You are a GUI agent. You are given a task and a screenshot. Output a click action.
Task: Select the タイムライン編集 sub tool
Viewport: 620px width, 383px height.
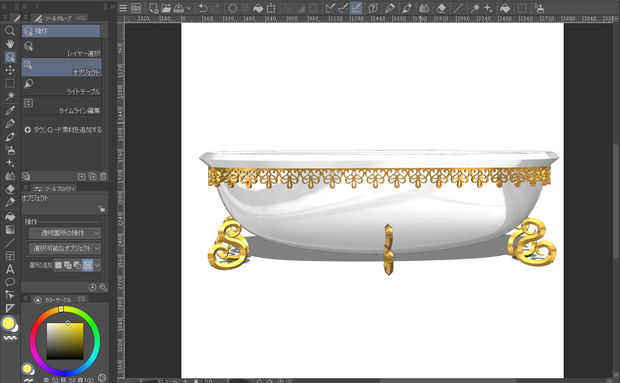click(x=61, y=106)
